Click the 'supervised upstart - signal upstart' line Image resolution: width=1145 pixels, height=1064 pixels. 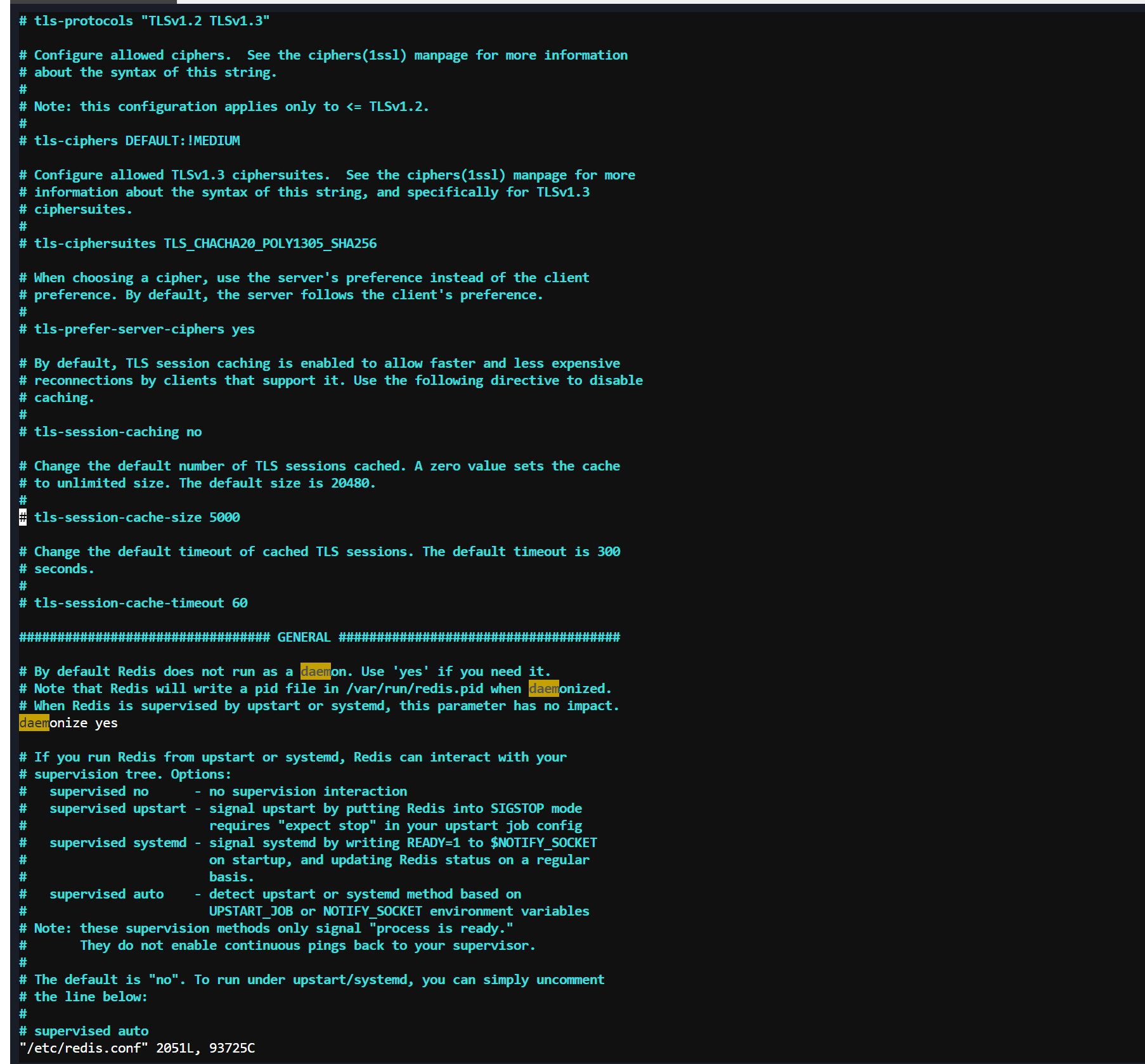tap(301, 808)
